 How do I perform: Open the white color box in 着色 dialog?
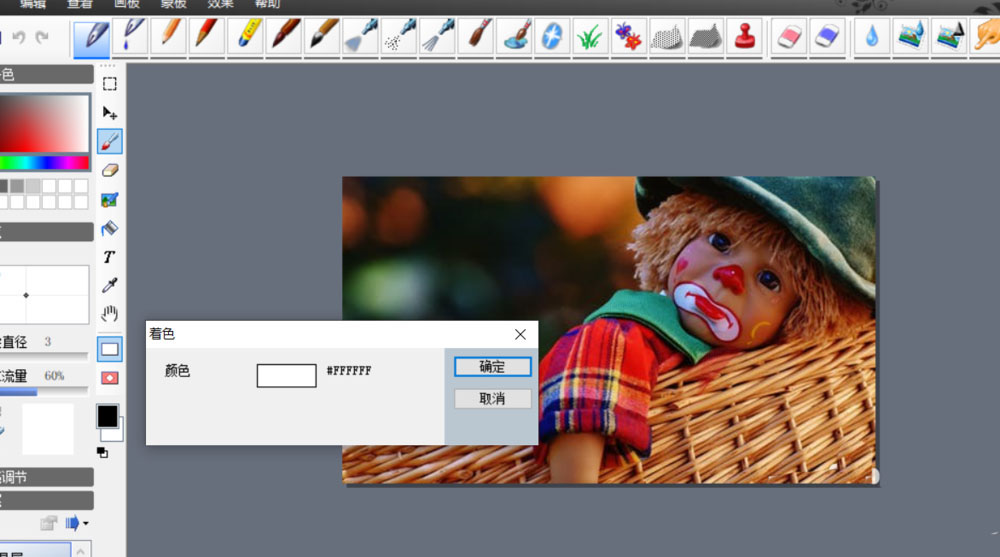(x=286, y=375)
